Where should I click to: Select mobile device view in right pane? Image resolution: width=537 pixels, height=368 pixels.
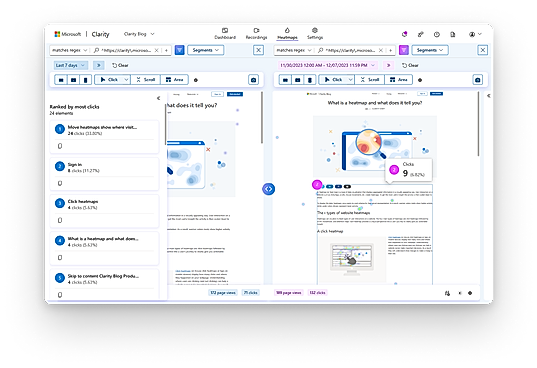pos(310,80)
